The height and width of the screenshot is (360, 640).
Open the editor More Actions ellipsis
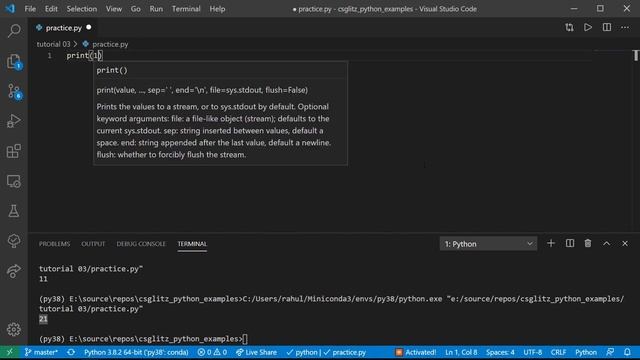625,28
